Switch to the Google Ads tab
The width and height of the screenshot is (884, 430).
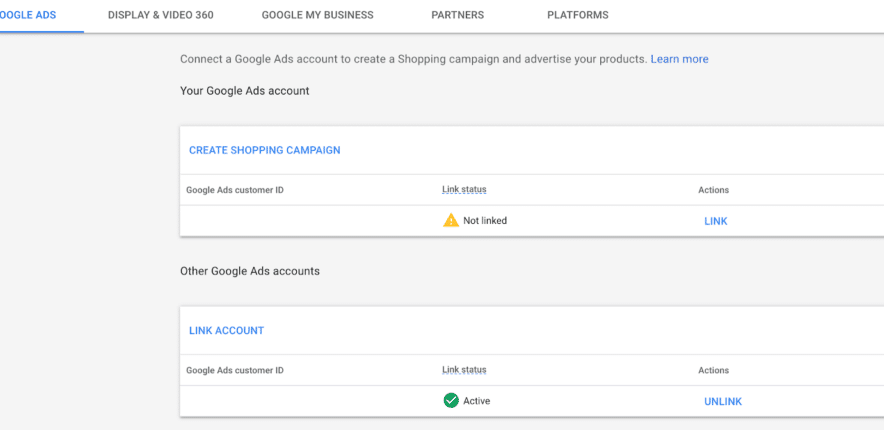click(28, 15)
